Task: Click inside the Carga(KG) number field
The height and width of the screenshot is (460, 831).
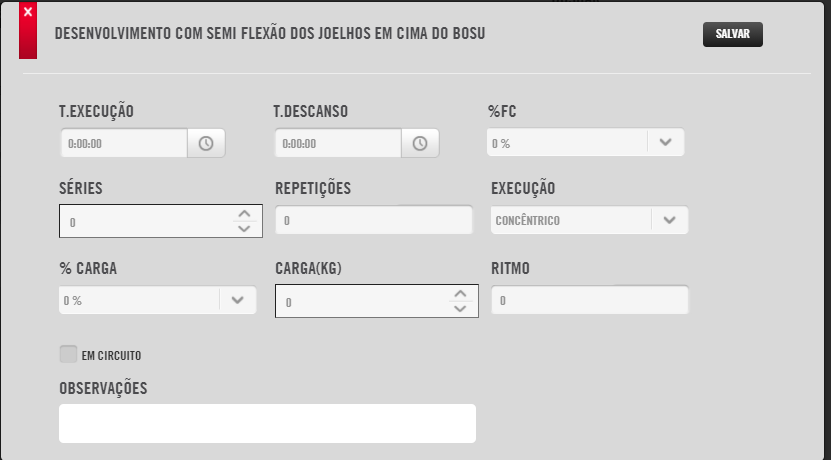Action: pyautogui.click(x=362, y=301)
